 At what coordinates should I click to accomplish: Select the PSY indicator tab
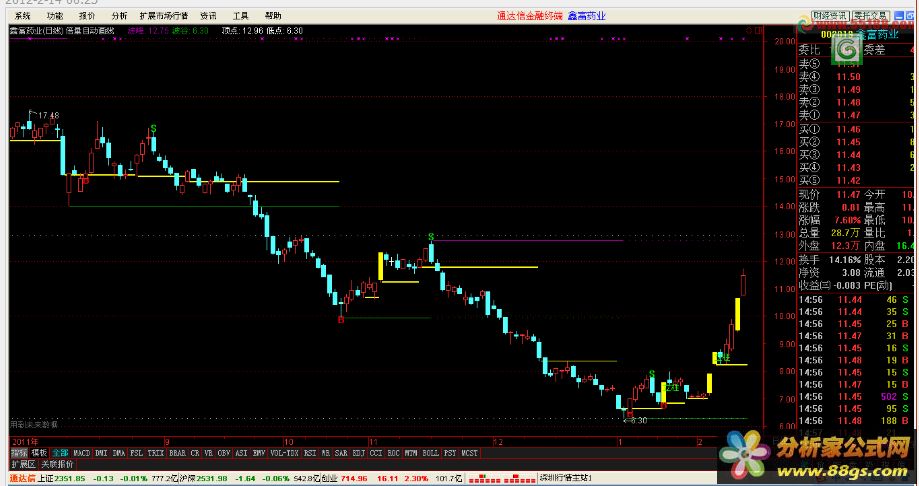(450, 453)
